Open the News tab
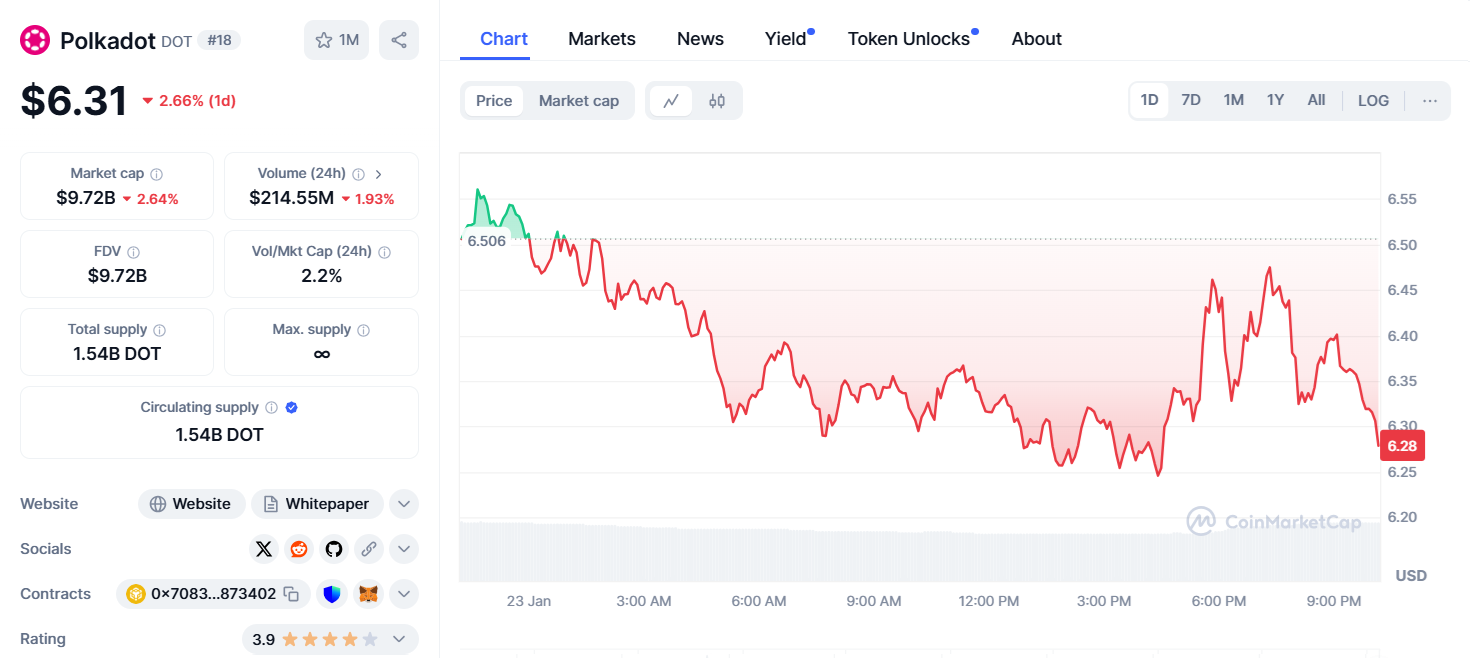 point(700,39)
